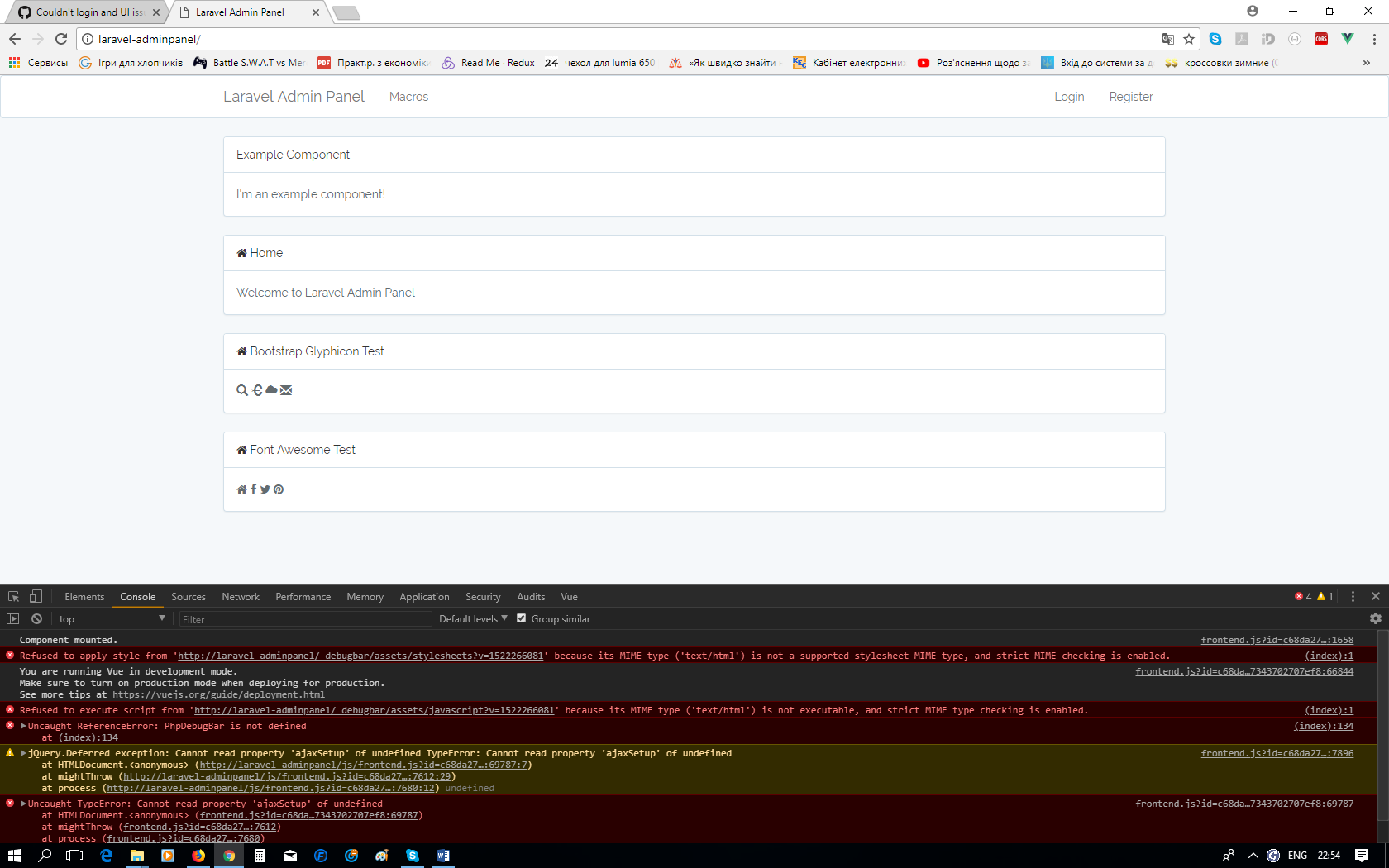1389x868 pixels.
Task: Open the Macros menu on the page
Action: tap(408, 97)
